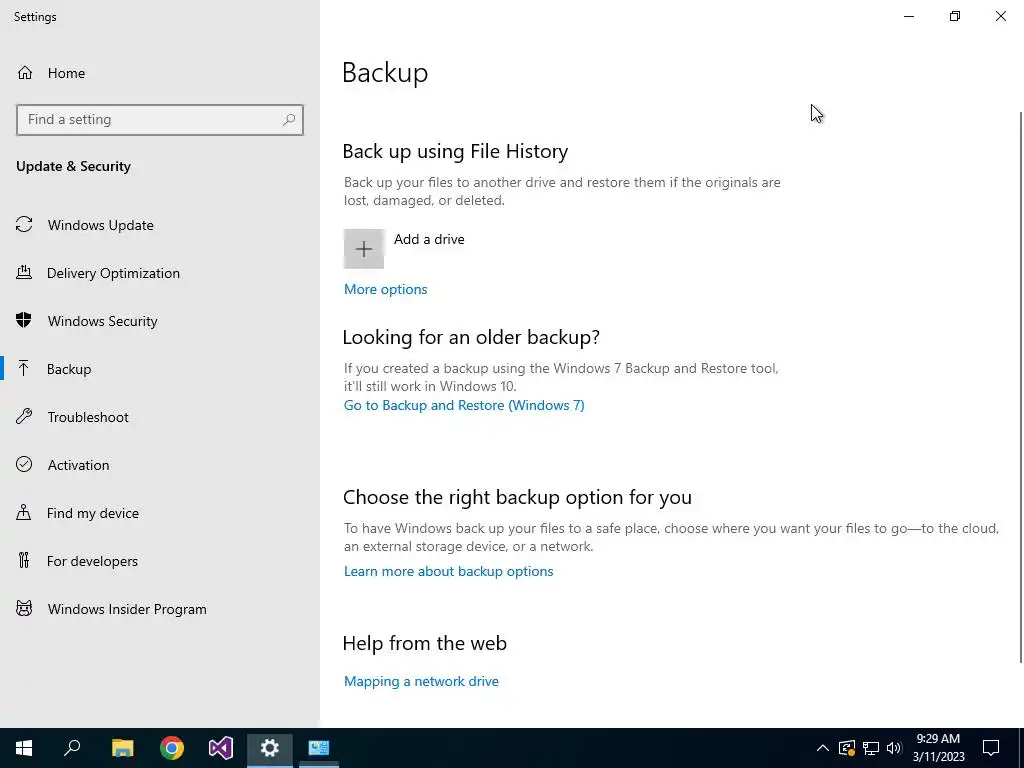Viewport: 1024px width, 768px height.
Task: Click the volume speaker tray icon
Action: tap(894, 748)
